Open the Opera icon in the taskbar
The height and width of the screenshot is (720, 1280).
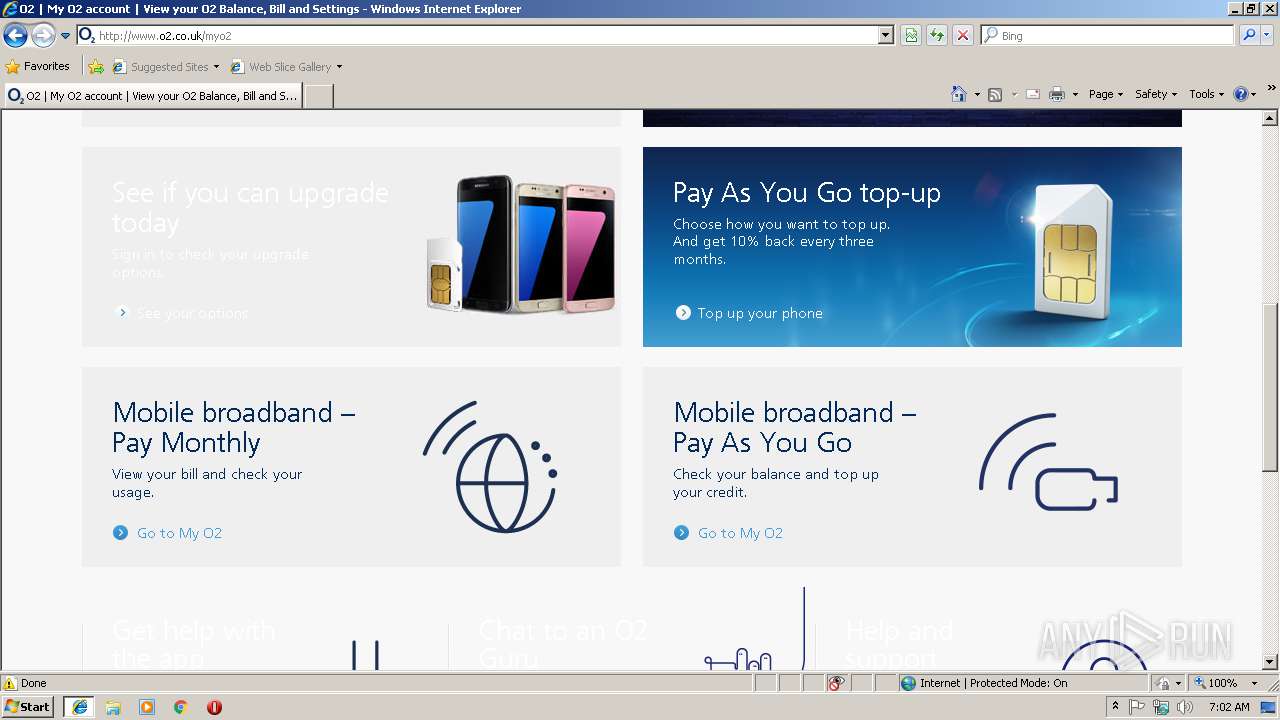click(214, 707)
